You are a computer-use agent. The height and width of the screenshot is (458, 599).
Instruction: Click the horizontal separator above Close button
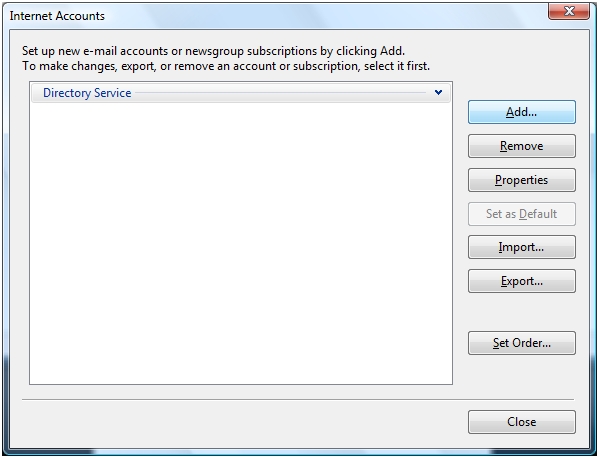pos(298,400)
